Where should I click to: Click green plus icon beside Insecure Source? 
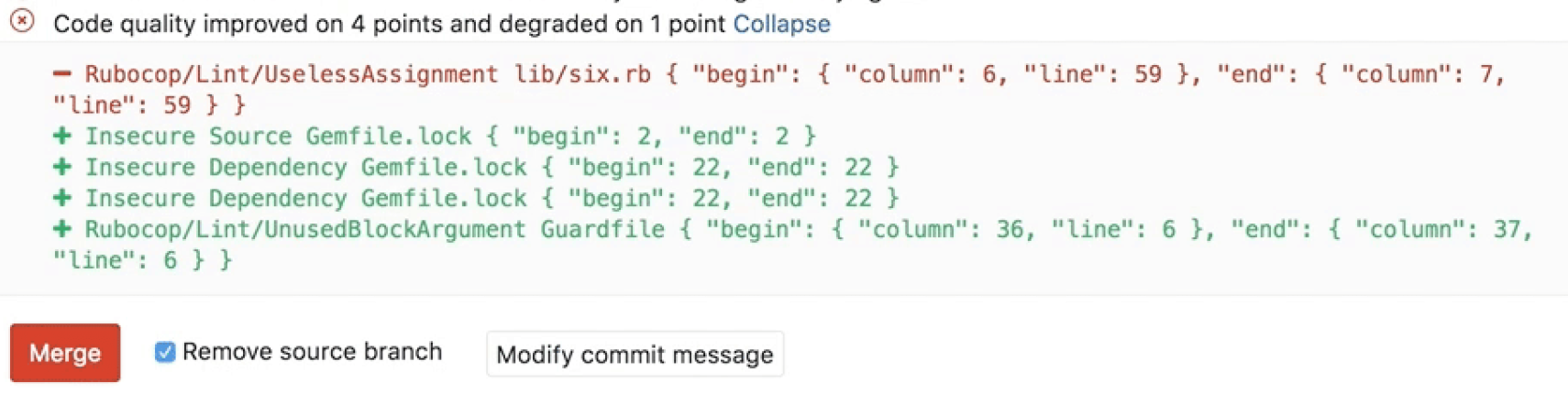click(62, 136)
